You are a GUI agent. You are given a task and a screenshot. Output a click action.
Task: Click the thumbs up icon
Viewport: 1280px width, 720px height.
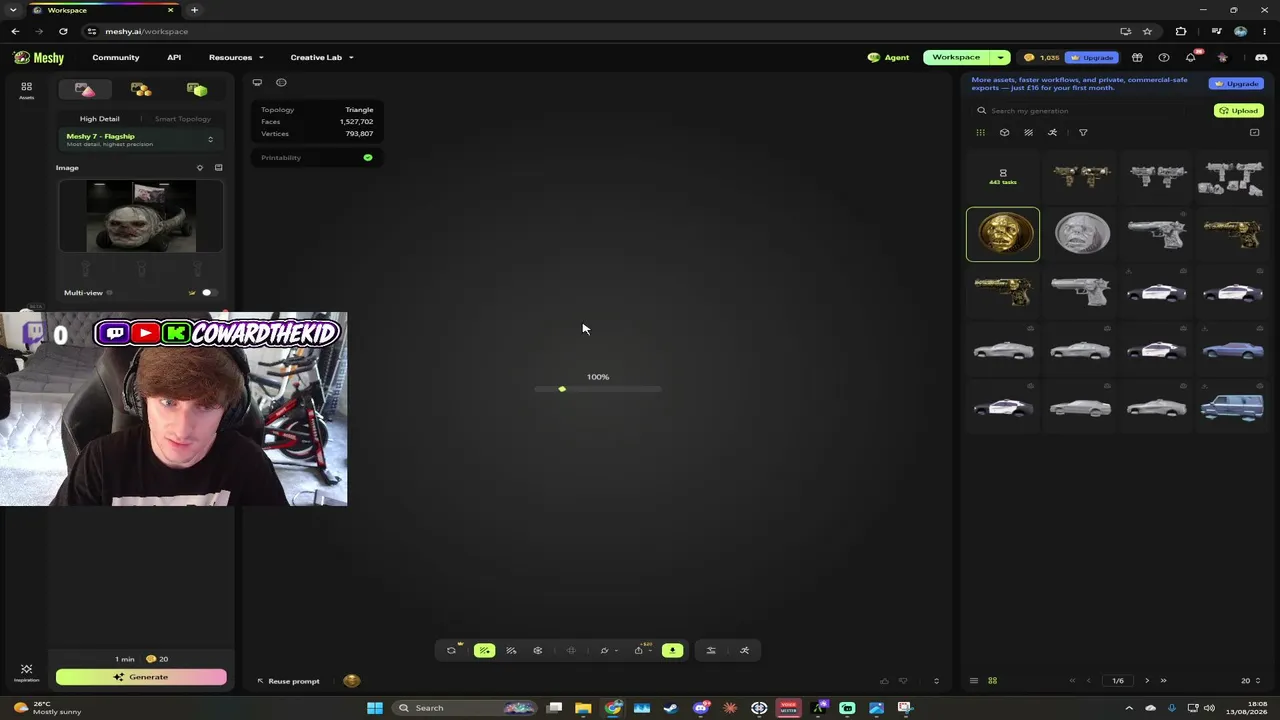pyautogui.click(x=884, y=682)
